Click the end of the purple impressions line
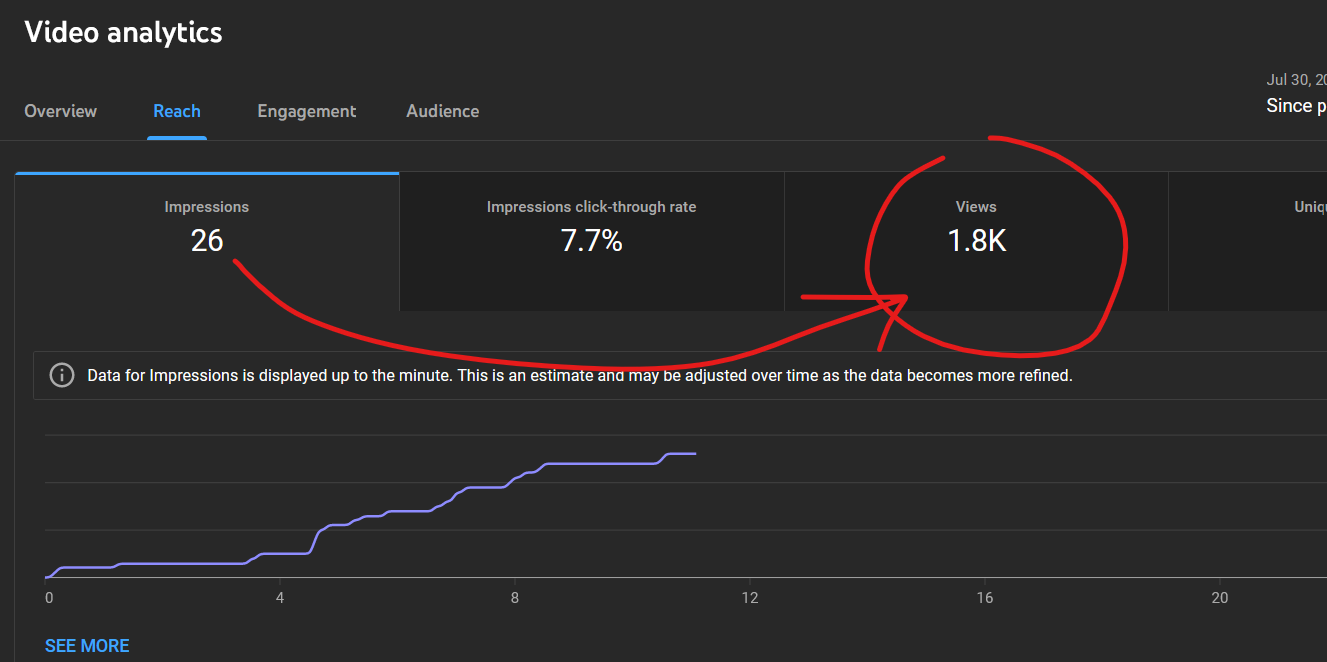 coord(694,454)
